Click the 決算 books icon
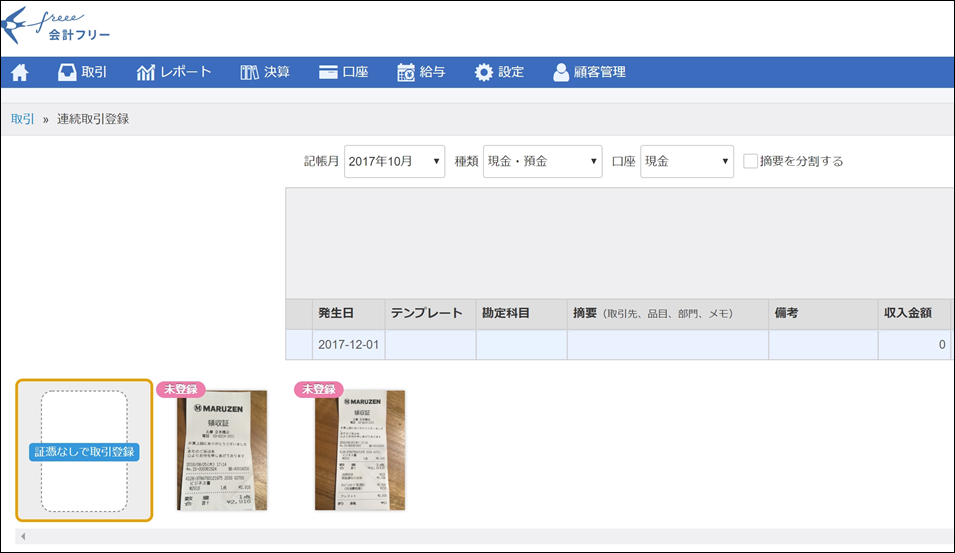The image size is (955, 553). tap(249, 72)
